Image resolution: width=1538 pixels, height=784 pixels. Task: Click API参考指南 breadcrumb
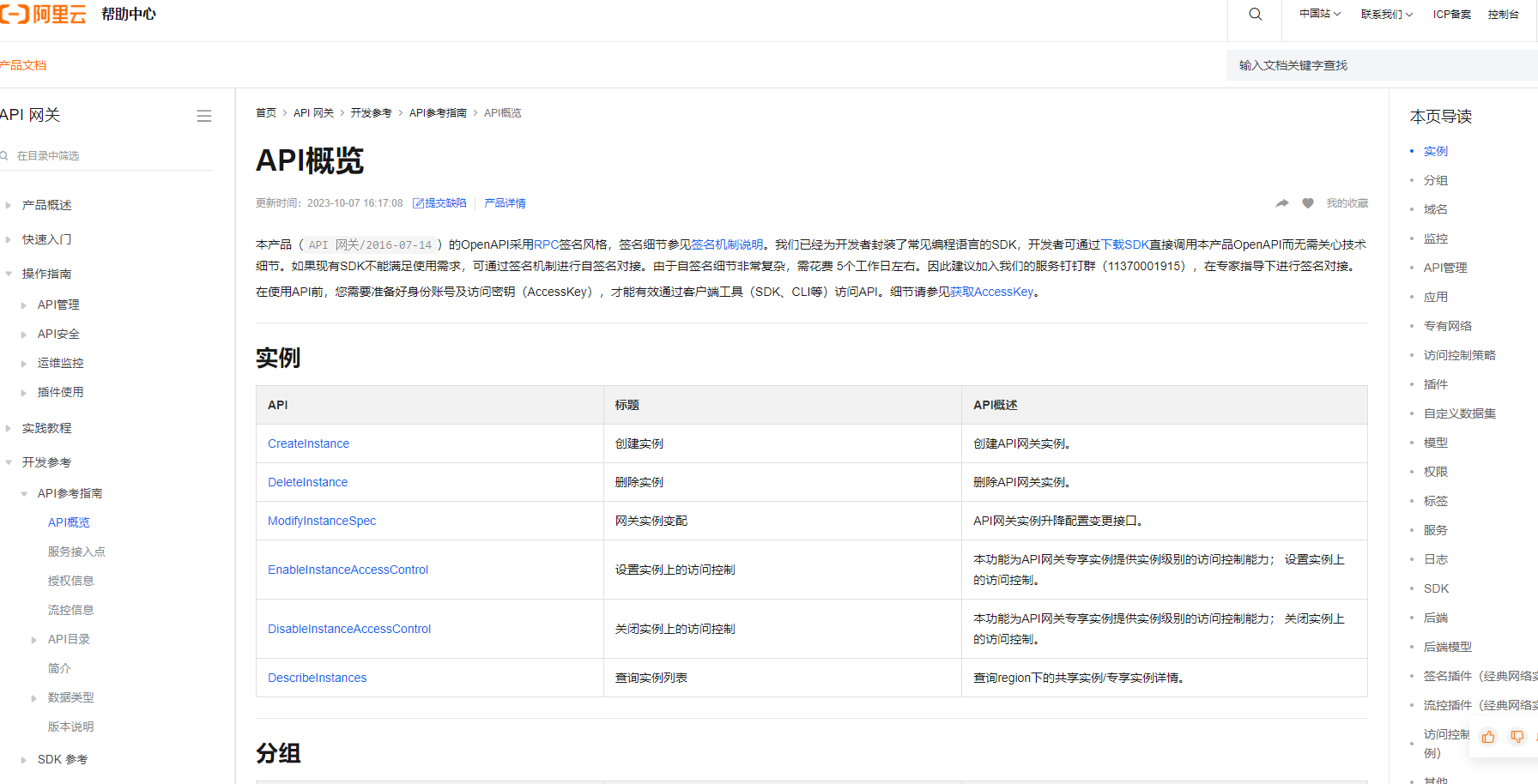point(438,112)
